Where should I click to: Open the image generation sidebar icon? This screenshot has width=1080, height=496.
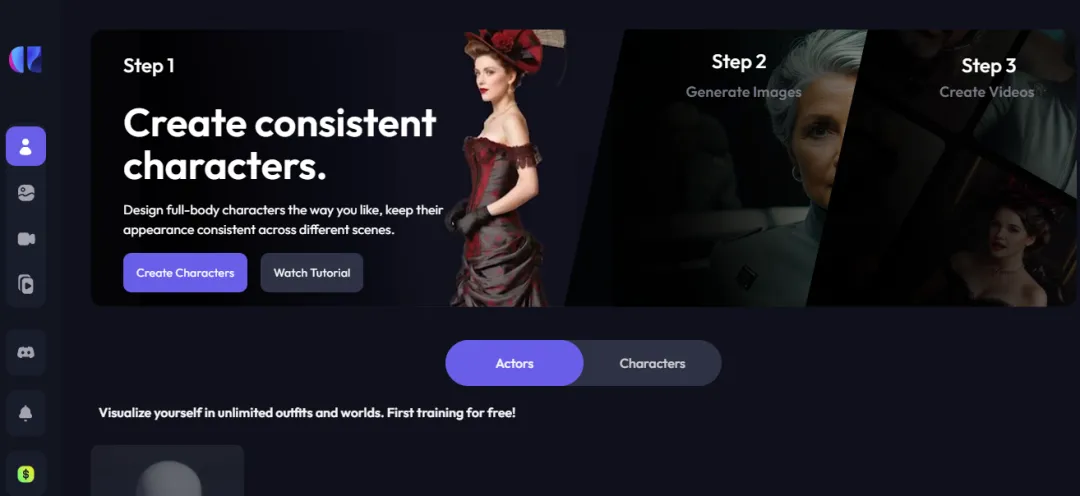(26, 194)
